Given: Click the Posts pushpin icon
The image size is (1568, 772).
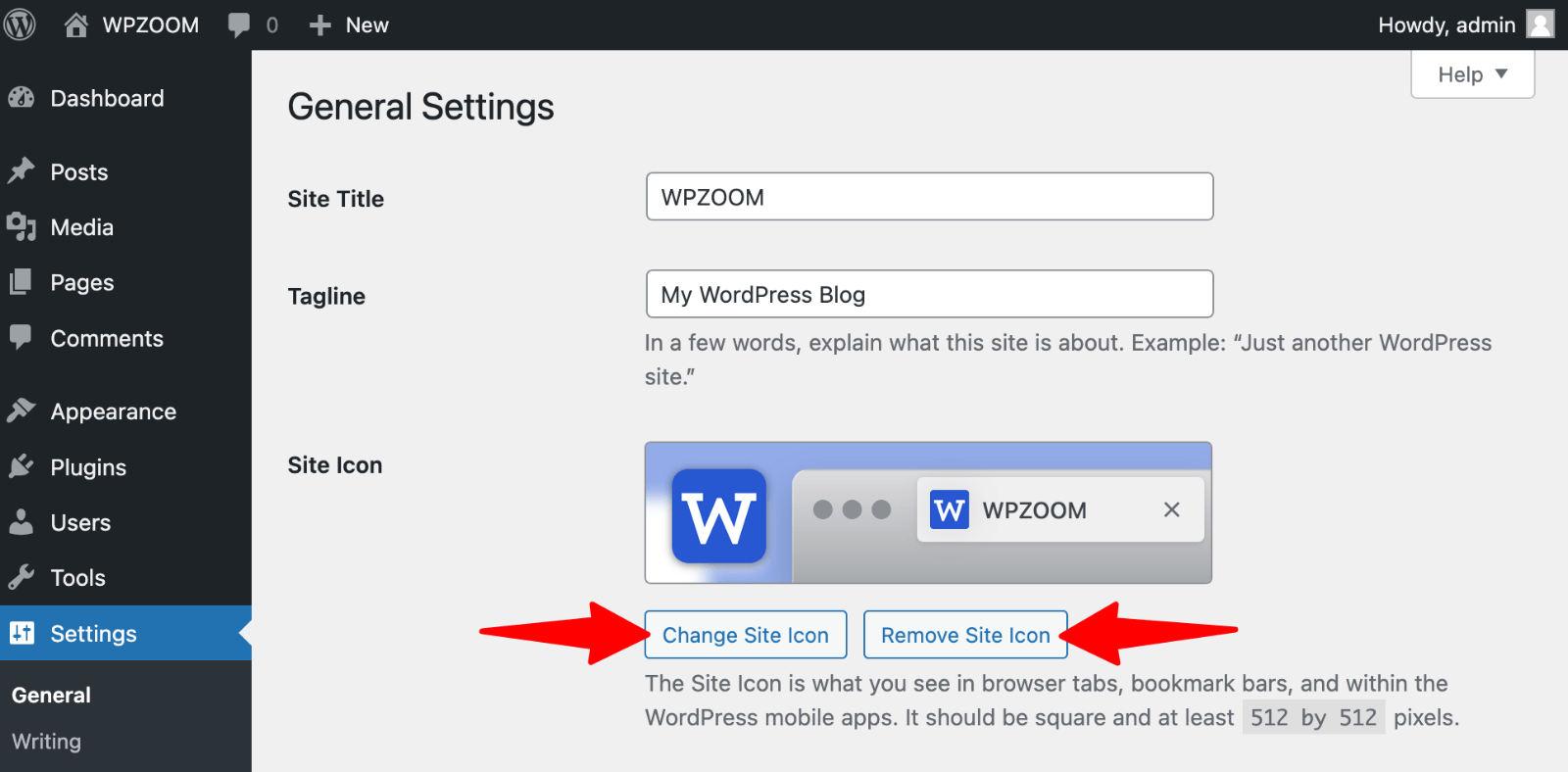Looking at the screenshot, I should pyautogui.click(x=22, y=171).
